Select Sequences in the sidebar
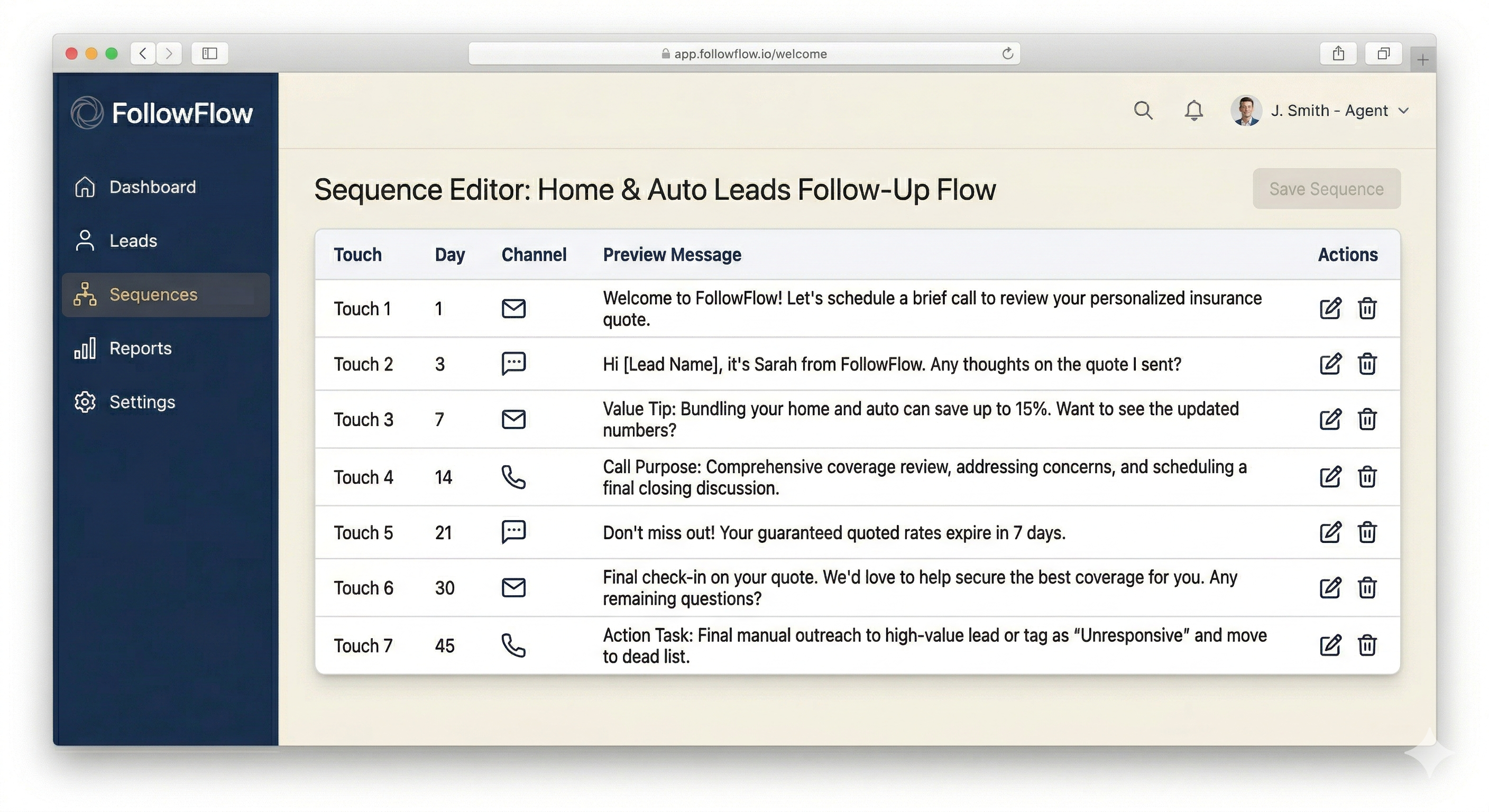The width and height of the screenshot is (1489, 812). point(166,295)
